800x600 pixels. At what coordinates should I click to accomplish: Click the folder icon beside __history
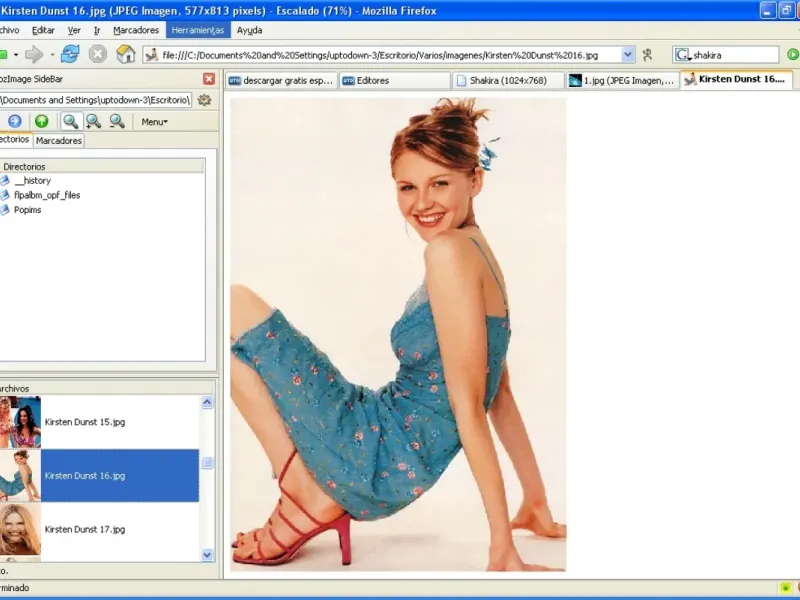click(5, 181)
